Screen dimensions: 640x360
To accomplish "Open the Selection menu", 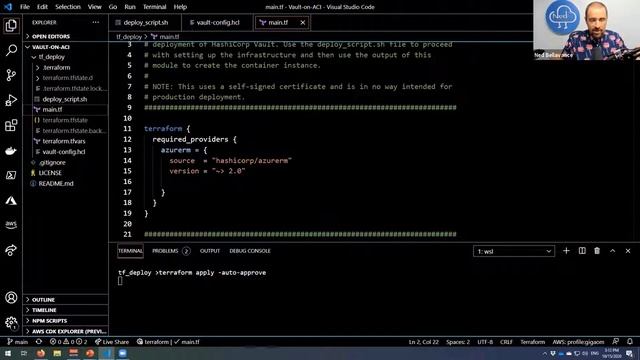I will (68, 7).
